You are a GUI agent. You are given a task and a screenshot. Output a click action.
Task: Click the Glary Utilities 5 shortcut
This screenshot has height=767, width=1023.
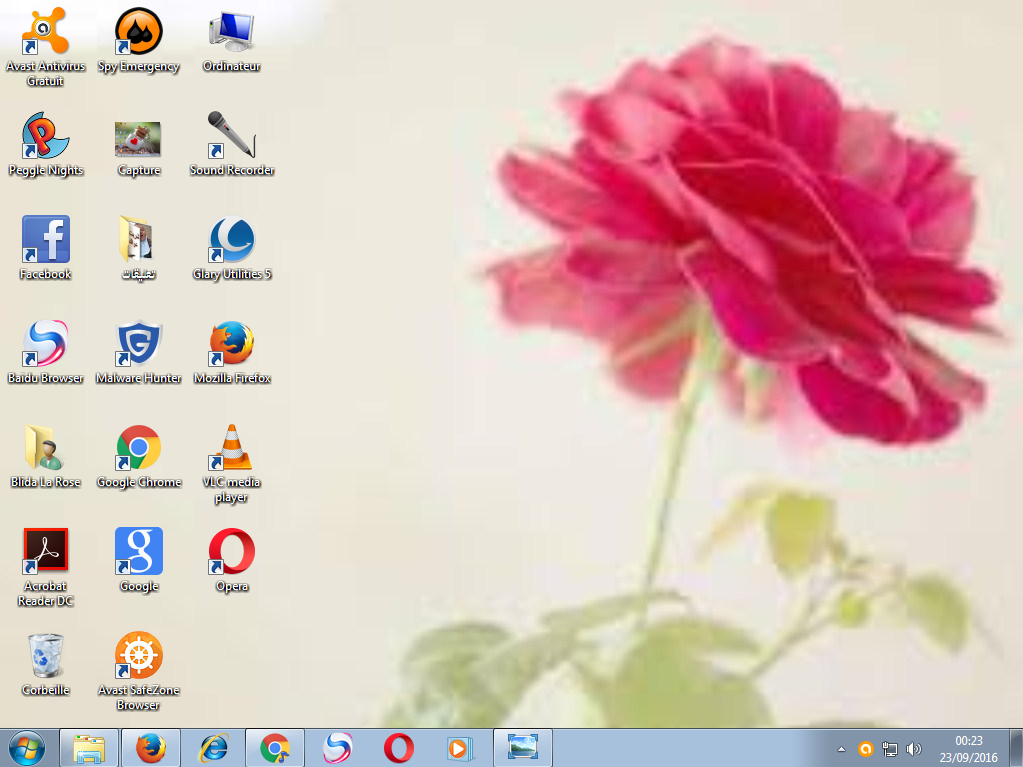[232, 241]
